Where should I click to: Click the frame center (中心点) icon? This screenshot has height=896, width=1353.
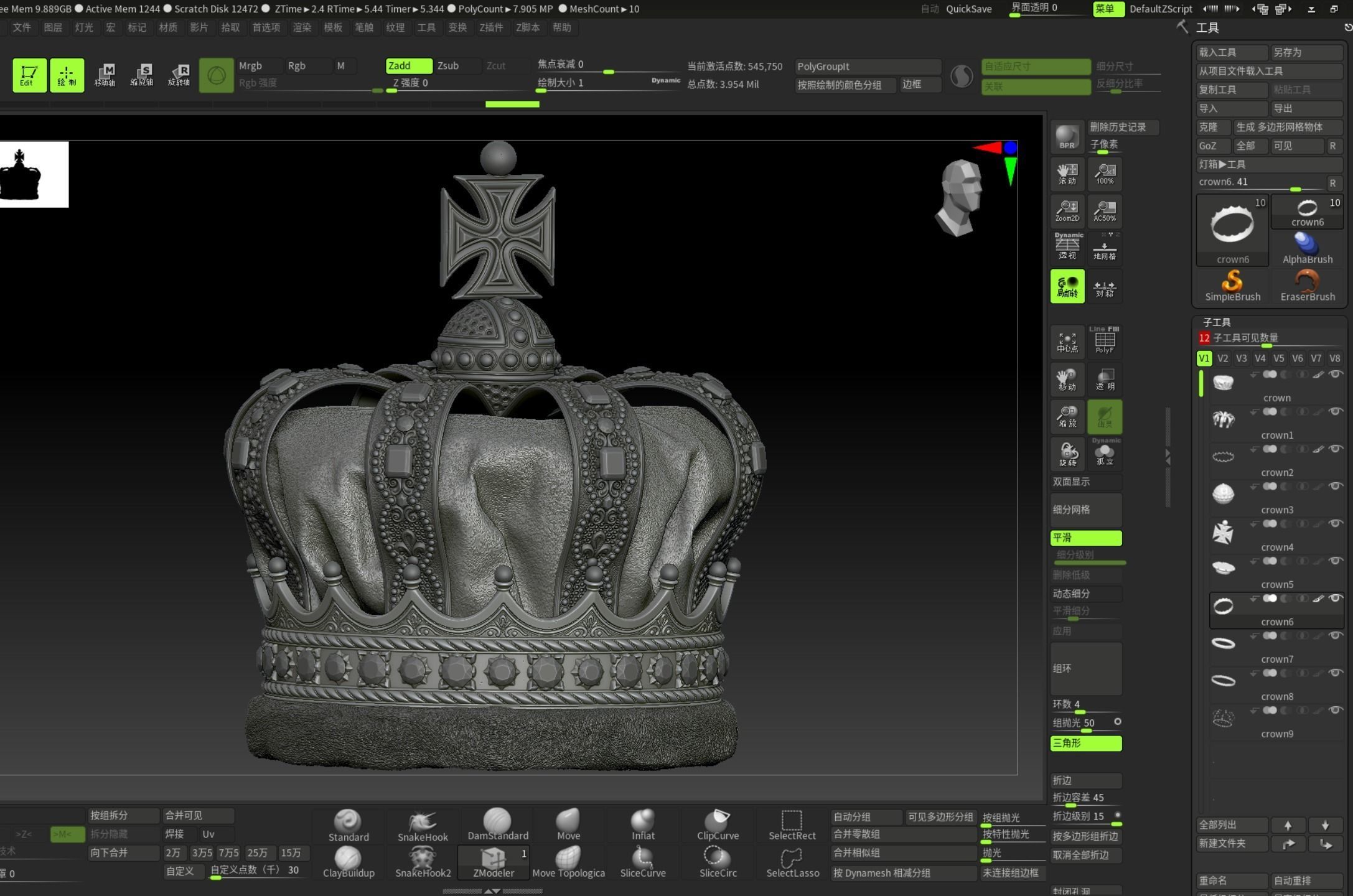pyautogui.click(x=1067, y=342)
